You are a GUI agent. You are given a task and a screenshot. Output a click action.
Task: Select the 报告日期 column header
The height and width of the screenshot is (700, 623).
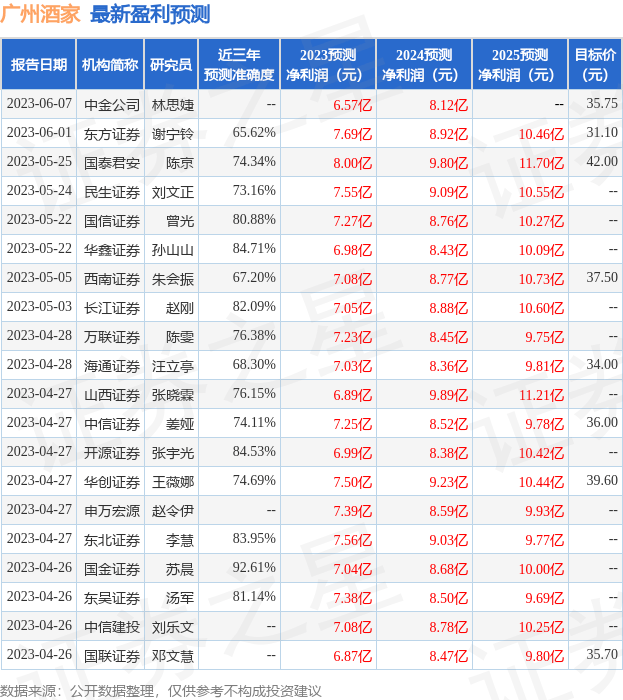(39, 65)
